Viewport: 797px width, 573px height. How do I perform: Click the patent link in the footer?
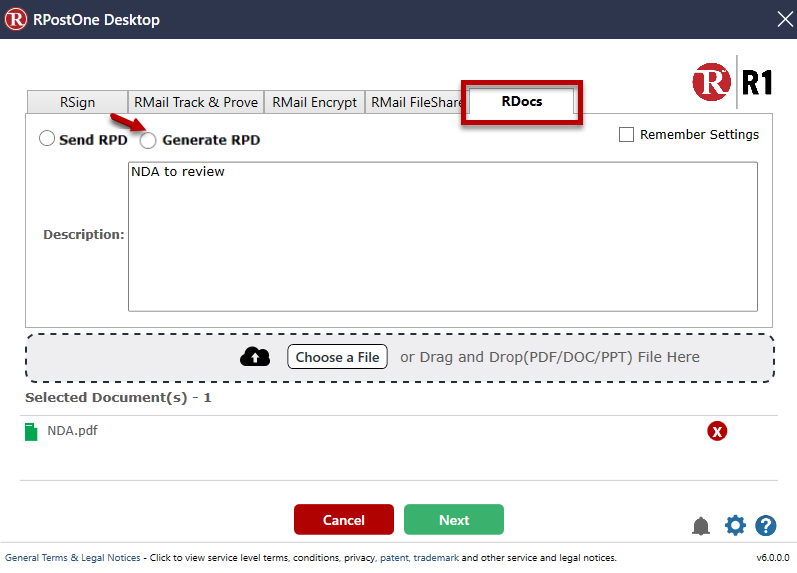tap(394, 558)
